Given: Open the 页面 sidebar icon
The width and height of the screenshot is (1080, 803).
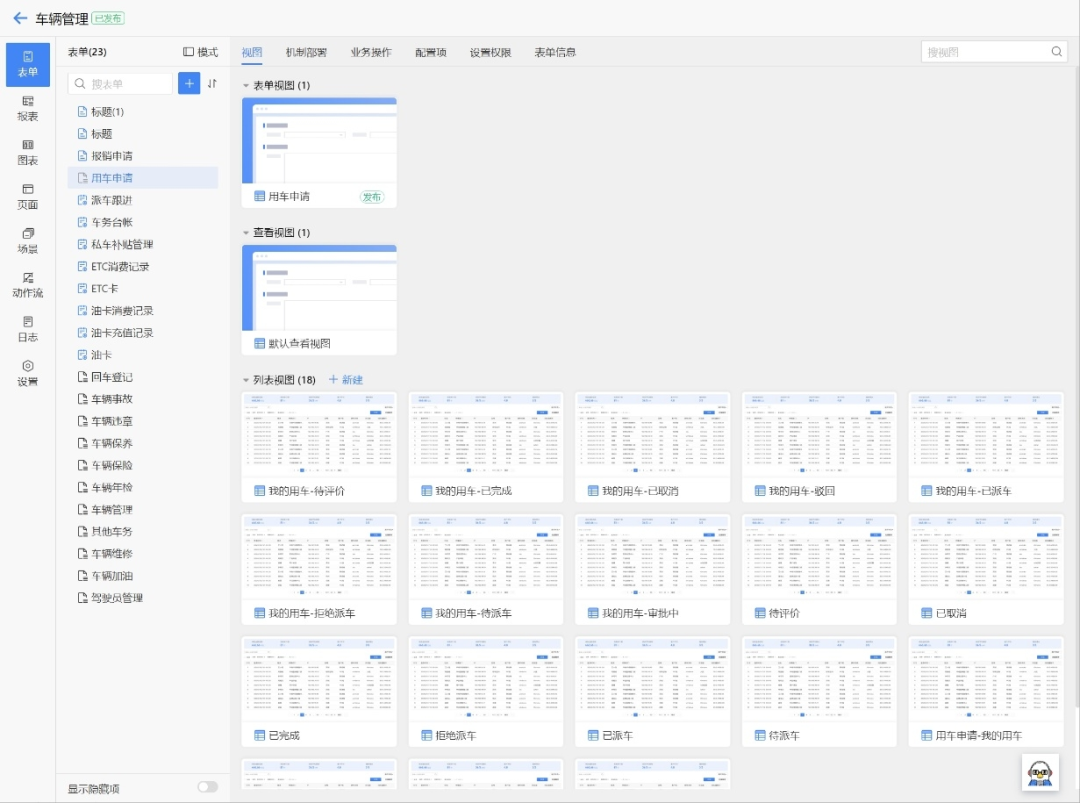Looking at the screenshot, I should pos(28,197).
